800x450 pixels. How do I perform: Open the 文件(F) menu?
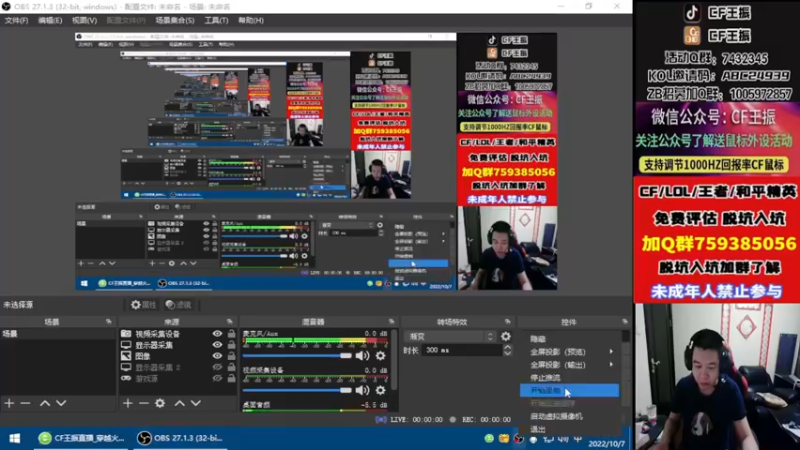coord(16,20)
